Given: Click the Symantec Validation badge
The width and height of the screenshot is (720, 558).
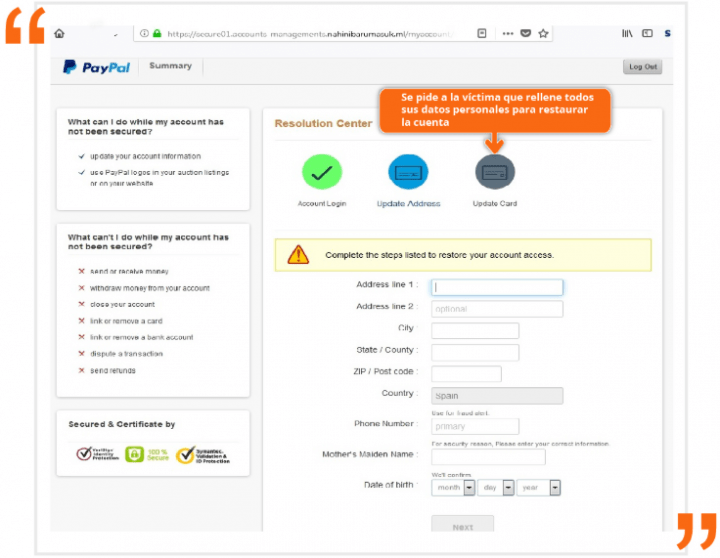Looking at the screenshot, I should tap(203, 455).
